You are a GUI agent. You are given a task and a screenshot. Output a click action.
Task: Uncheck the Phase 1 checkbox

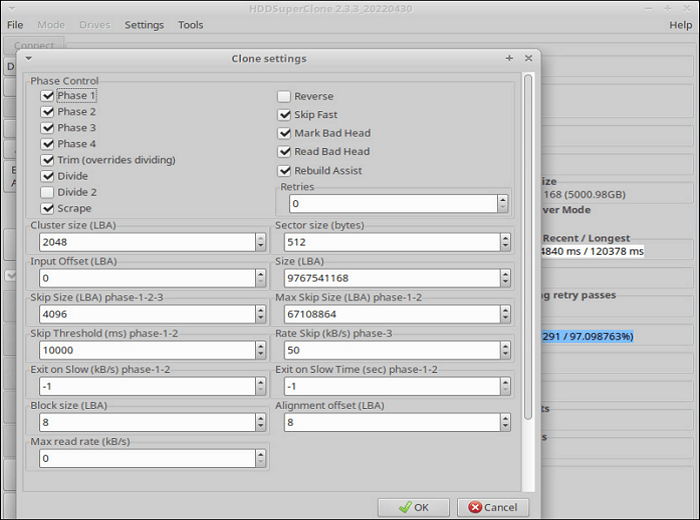pos(48,96)
